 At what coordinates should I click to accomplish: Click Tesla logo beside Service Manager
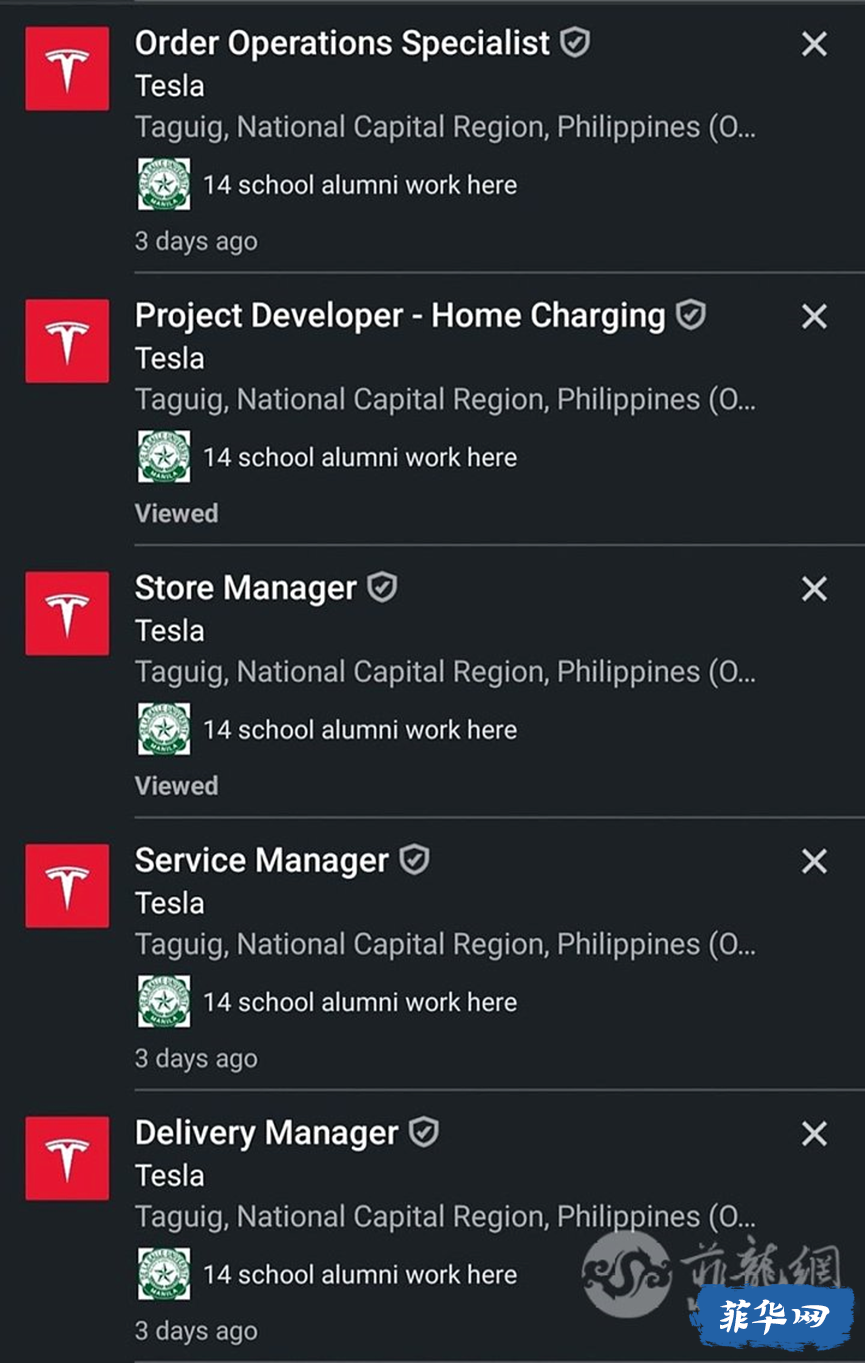[x=67, y=885]
